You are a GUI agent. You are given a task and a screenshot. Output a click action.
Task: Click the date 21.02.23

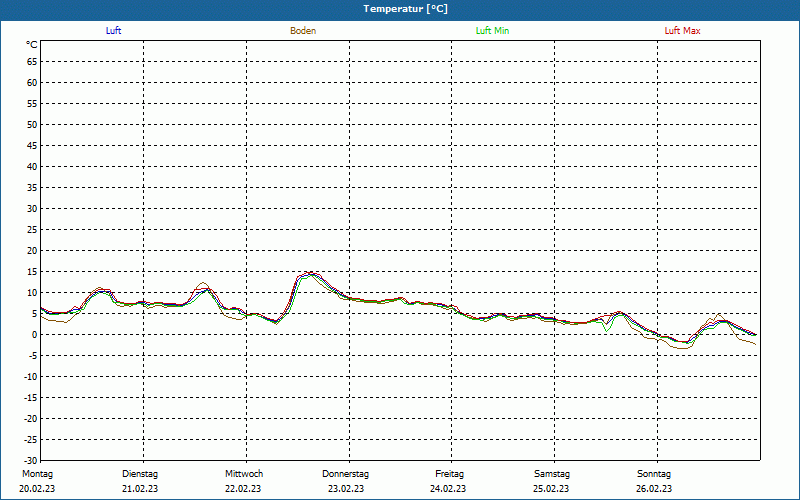pyautogui.click(x=140, y=489)
